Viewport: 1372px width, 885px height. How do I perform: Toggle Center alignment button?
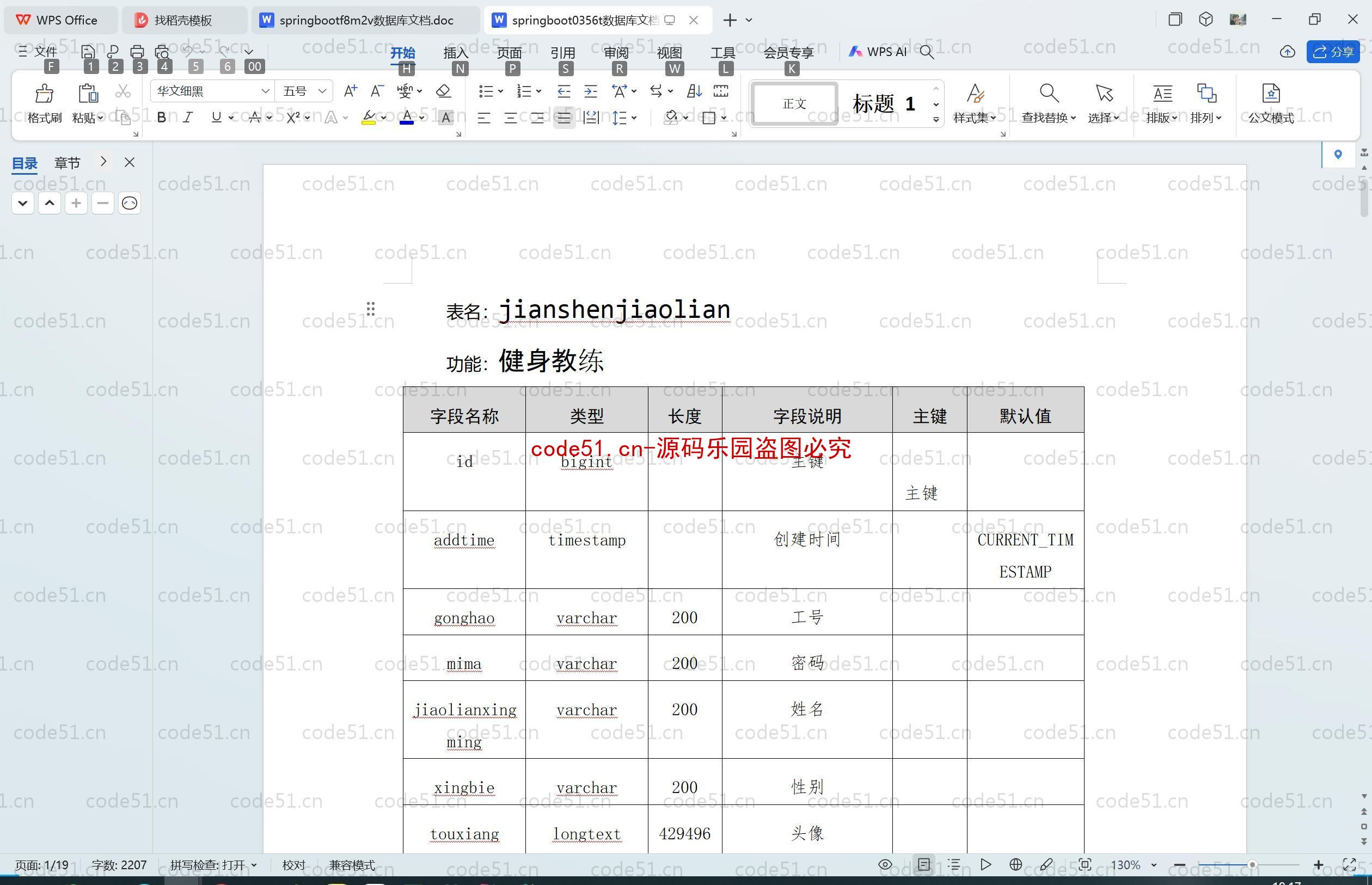coord(510,118)
